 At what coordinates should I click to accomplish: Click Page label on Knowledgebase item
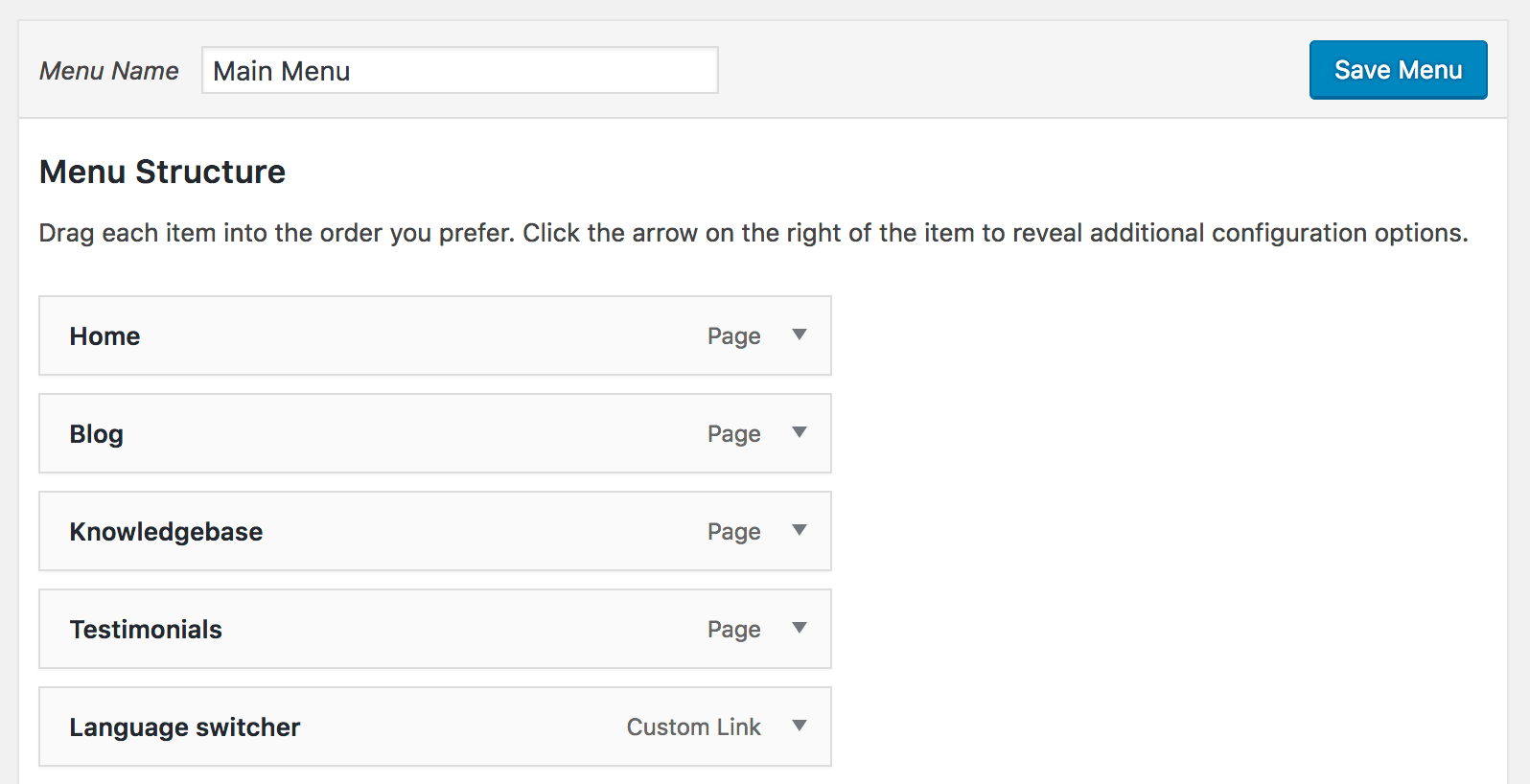point(733,532)
